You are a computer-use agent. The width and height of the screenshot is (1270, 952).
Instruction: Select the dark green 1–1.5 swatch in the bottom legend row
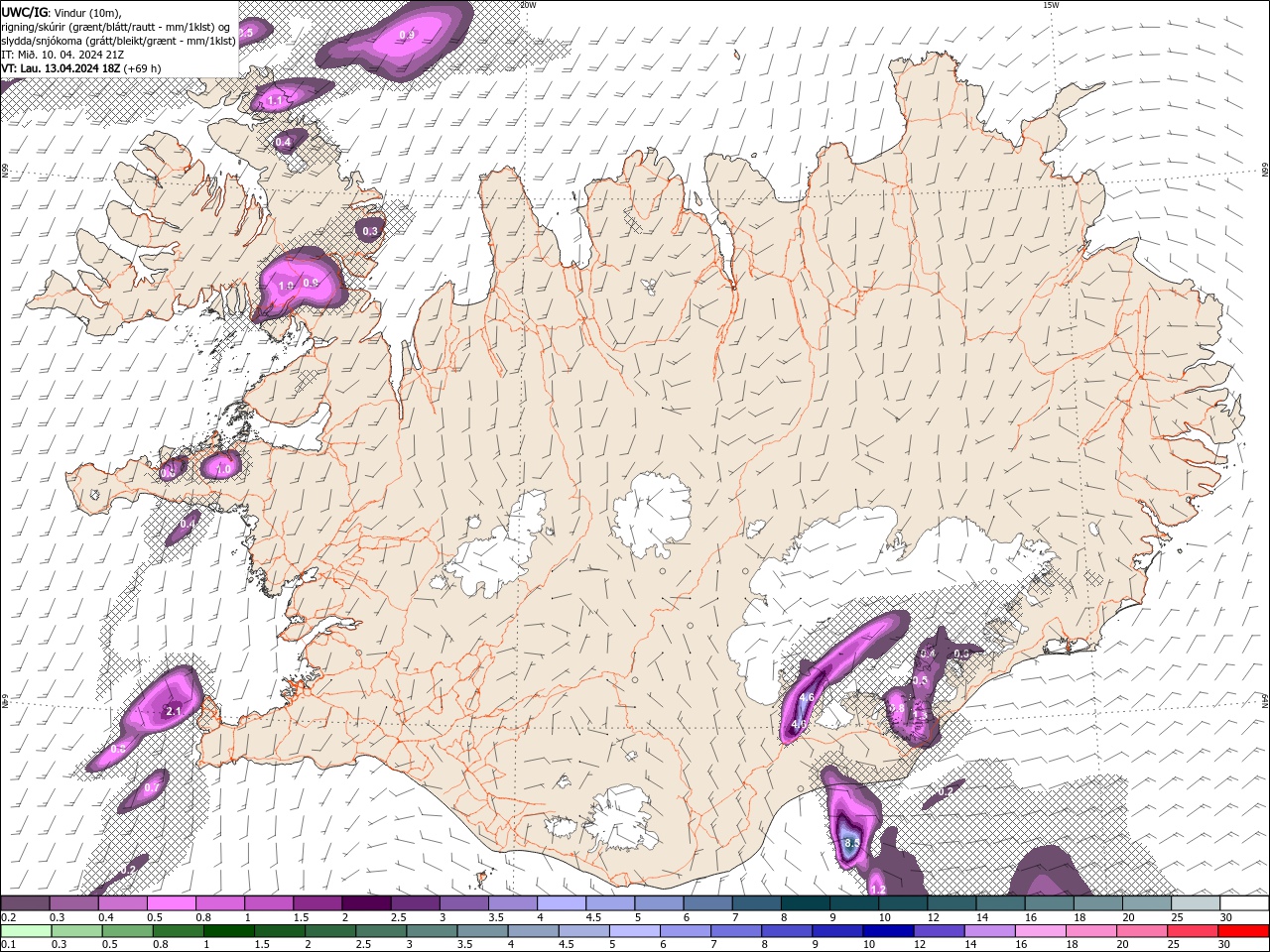(229, 930)
